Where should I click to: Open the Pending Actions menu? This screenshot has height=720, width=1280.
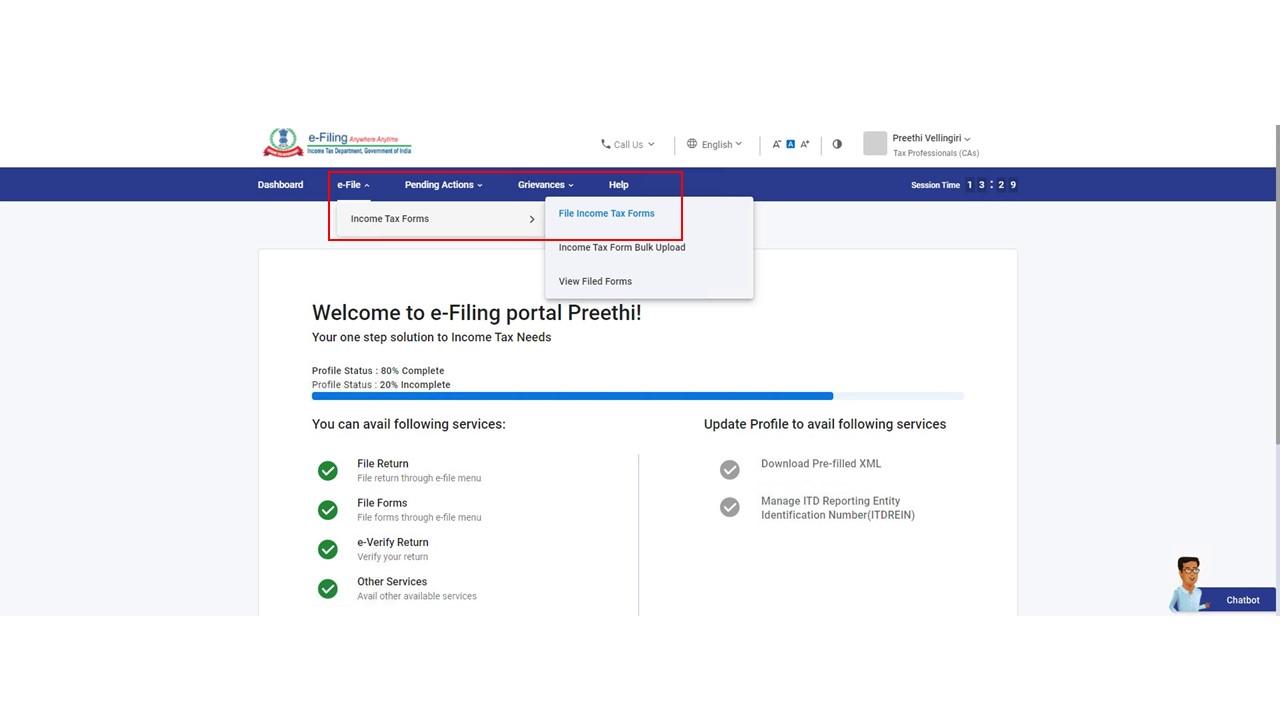click(x=443, y=185)
